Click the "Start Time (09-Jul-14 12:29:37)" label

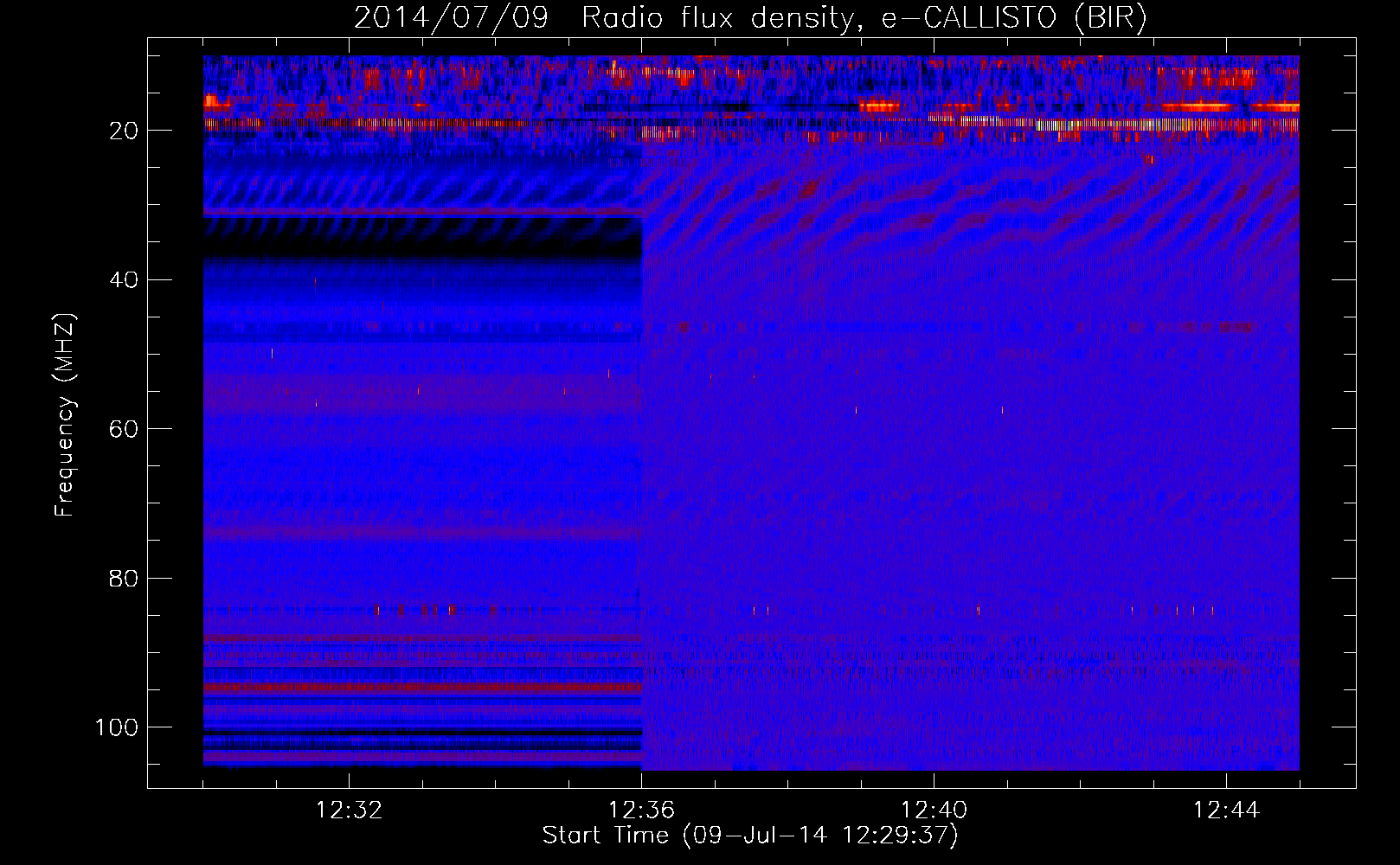[750, 836]
